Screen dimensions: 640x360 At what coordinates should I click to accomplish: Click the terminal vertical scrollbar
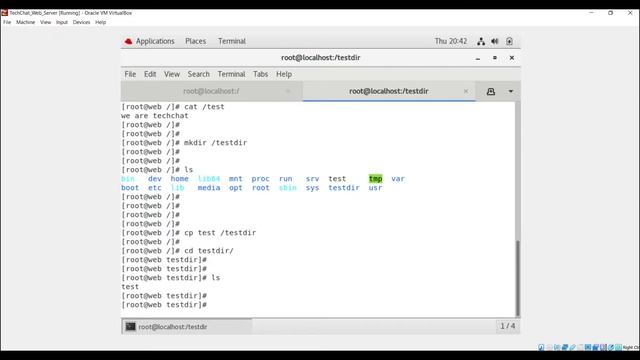point(518,278)
